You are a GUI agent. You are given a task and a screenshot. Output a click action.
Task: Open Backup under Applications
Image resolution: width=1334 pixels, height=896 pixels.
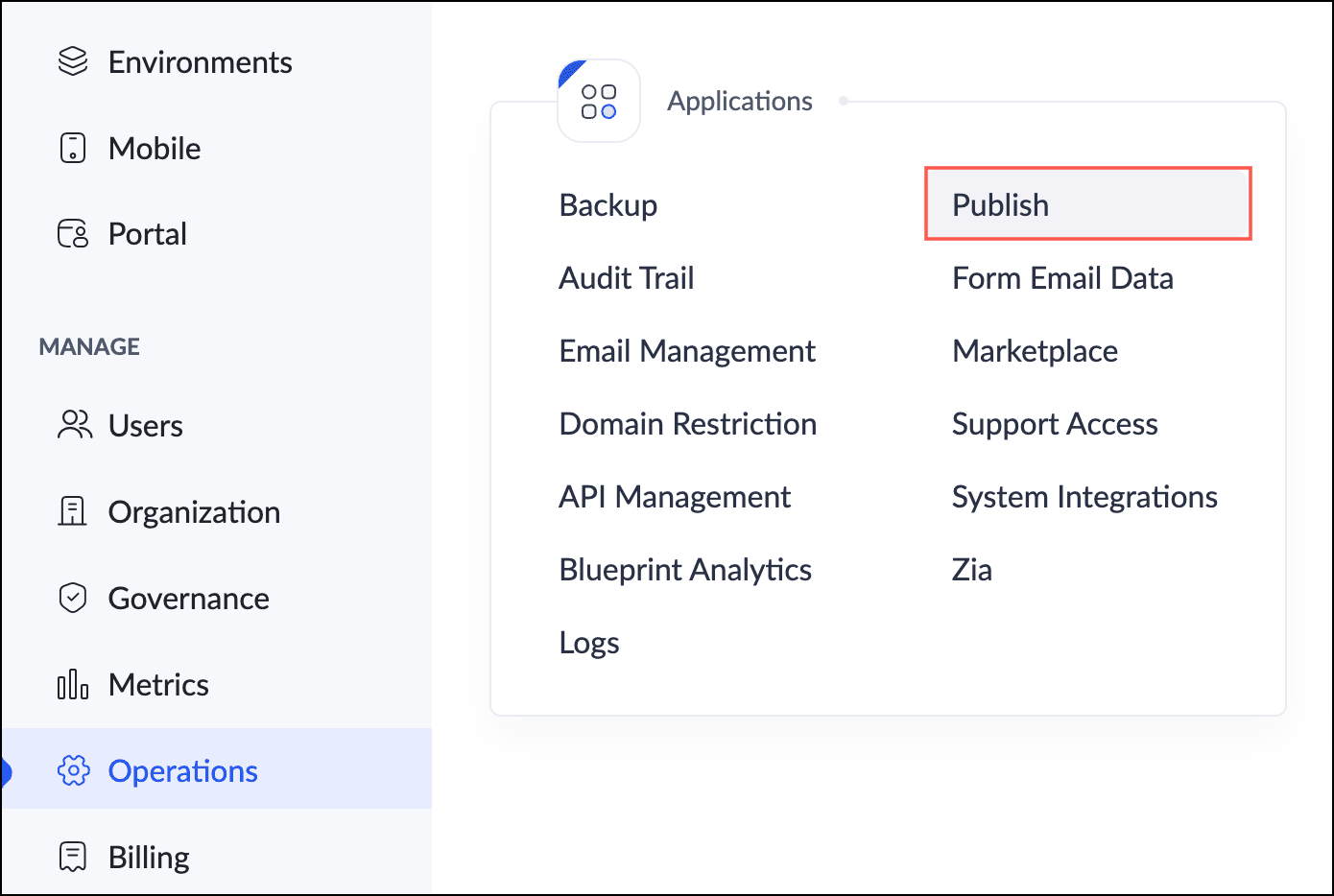coord(607,204)
